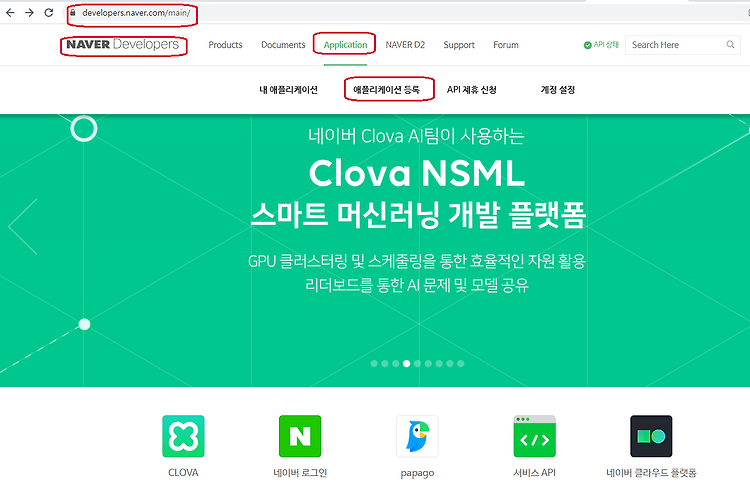Click the CLOVA text label

183,472
